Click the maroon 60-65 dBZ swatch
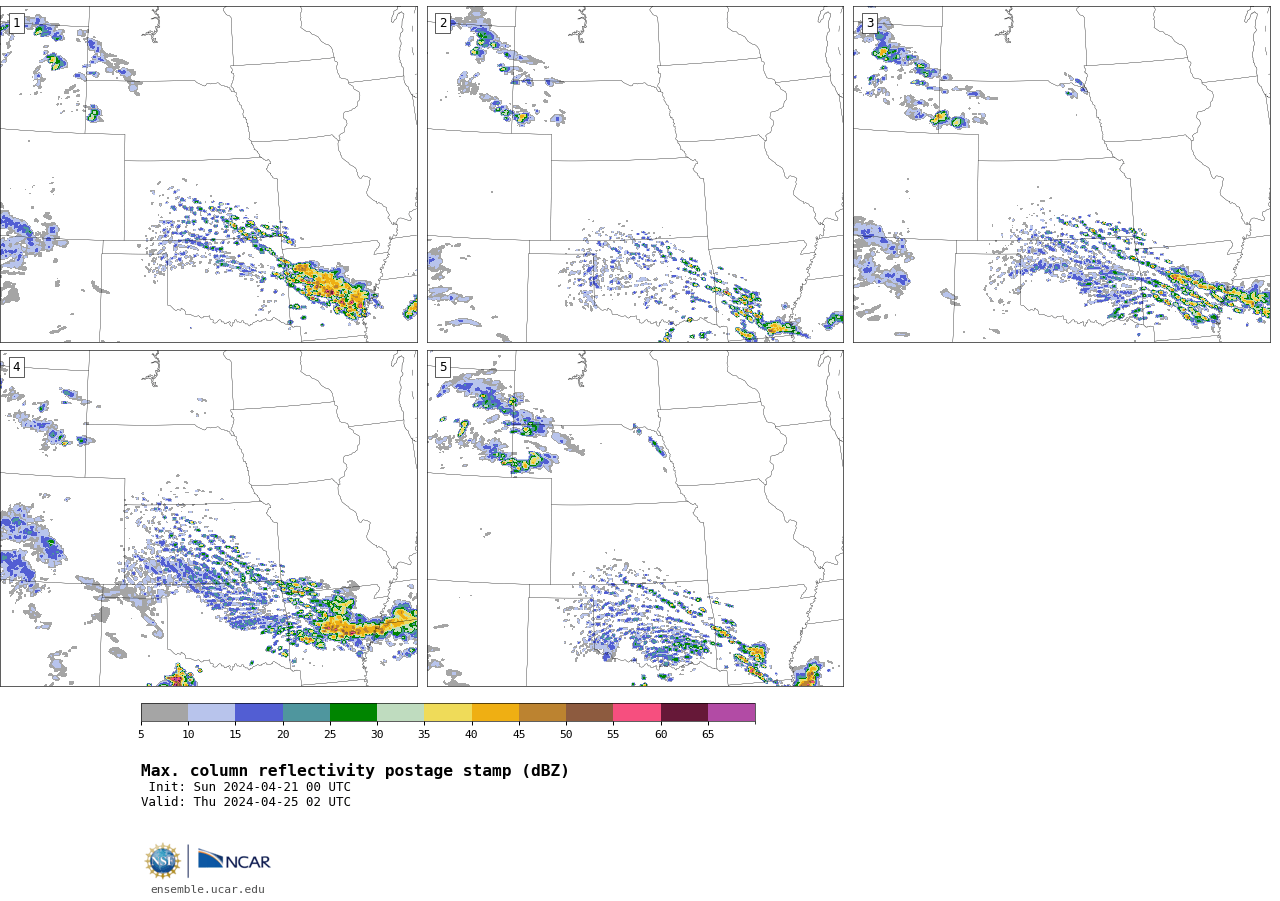The height and width of the screenshot is (901, 1280). pyautogui.click(x=684, y=712)
